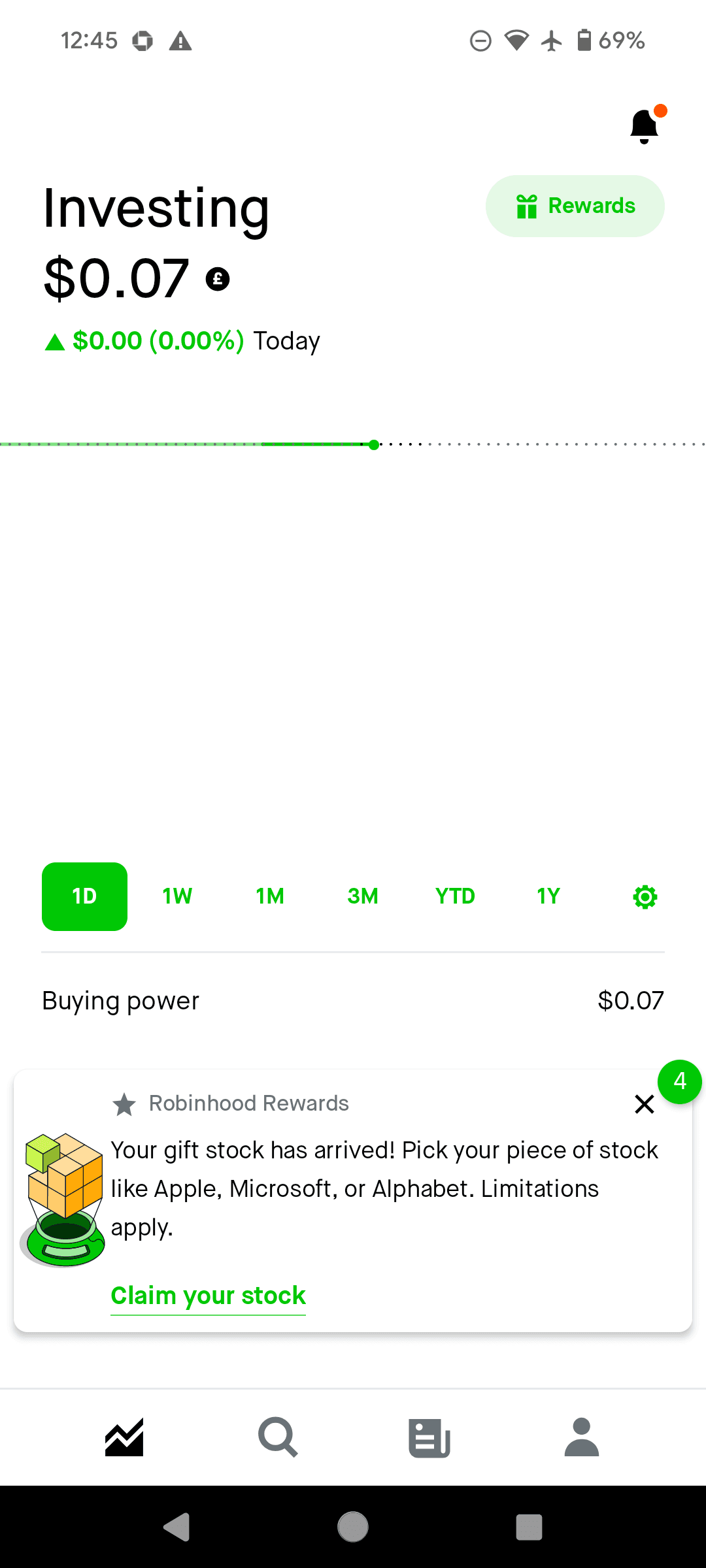Image resolution: width=706 pixels, height=1568 pixels.
Task: Open the Account profile tab icon
Action: point(582,1437)
